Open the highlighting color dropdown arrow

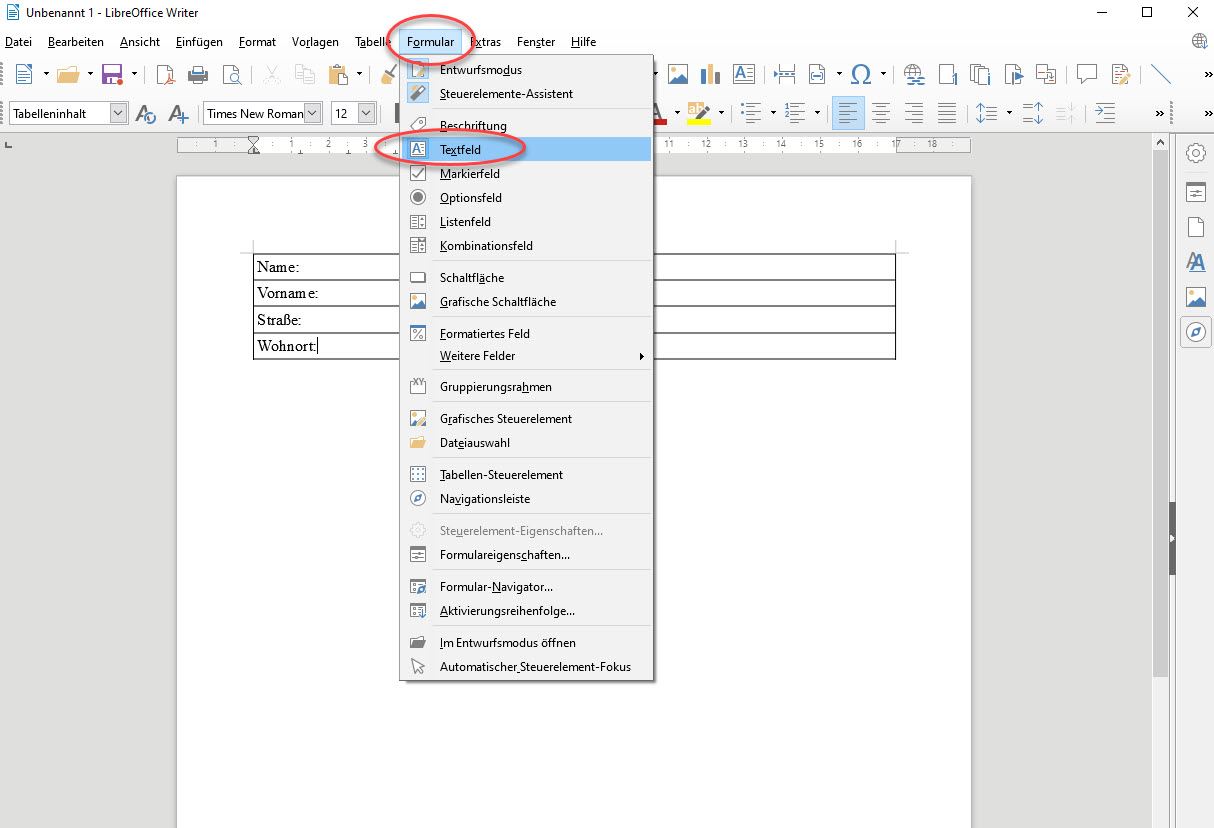(x=720, y=113)
